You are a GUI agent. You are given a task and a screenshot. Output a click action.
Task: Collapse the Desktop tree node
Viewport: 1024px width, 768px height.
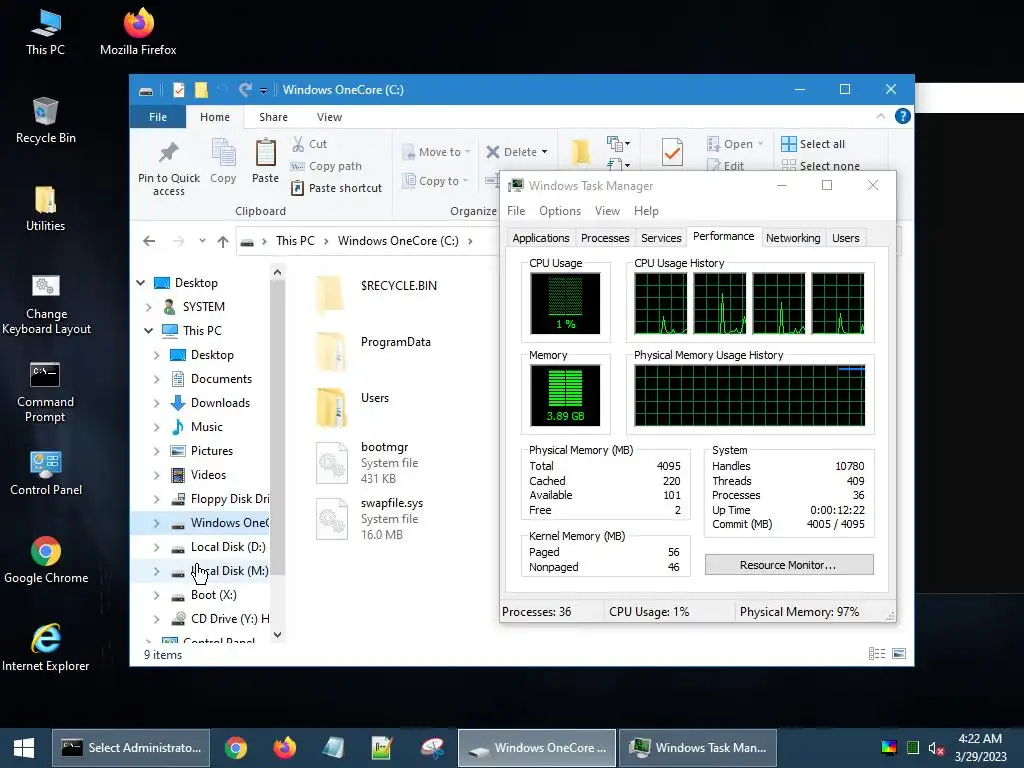(x=140, y=283)
